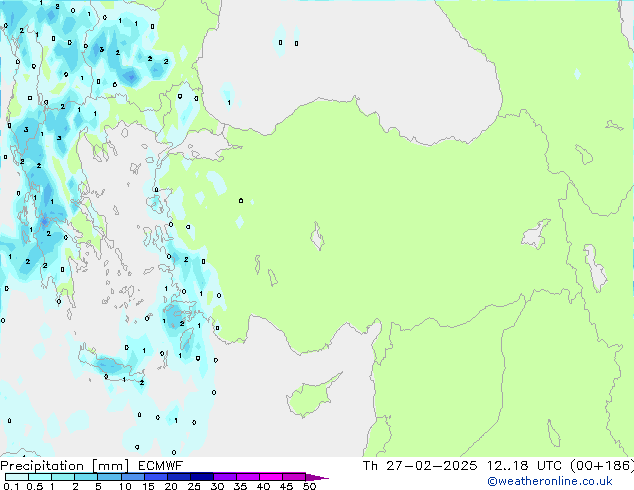634x490 pixels.
Task: Click the 0.5–1 mm legend color box
Action: pos(40,477)
